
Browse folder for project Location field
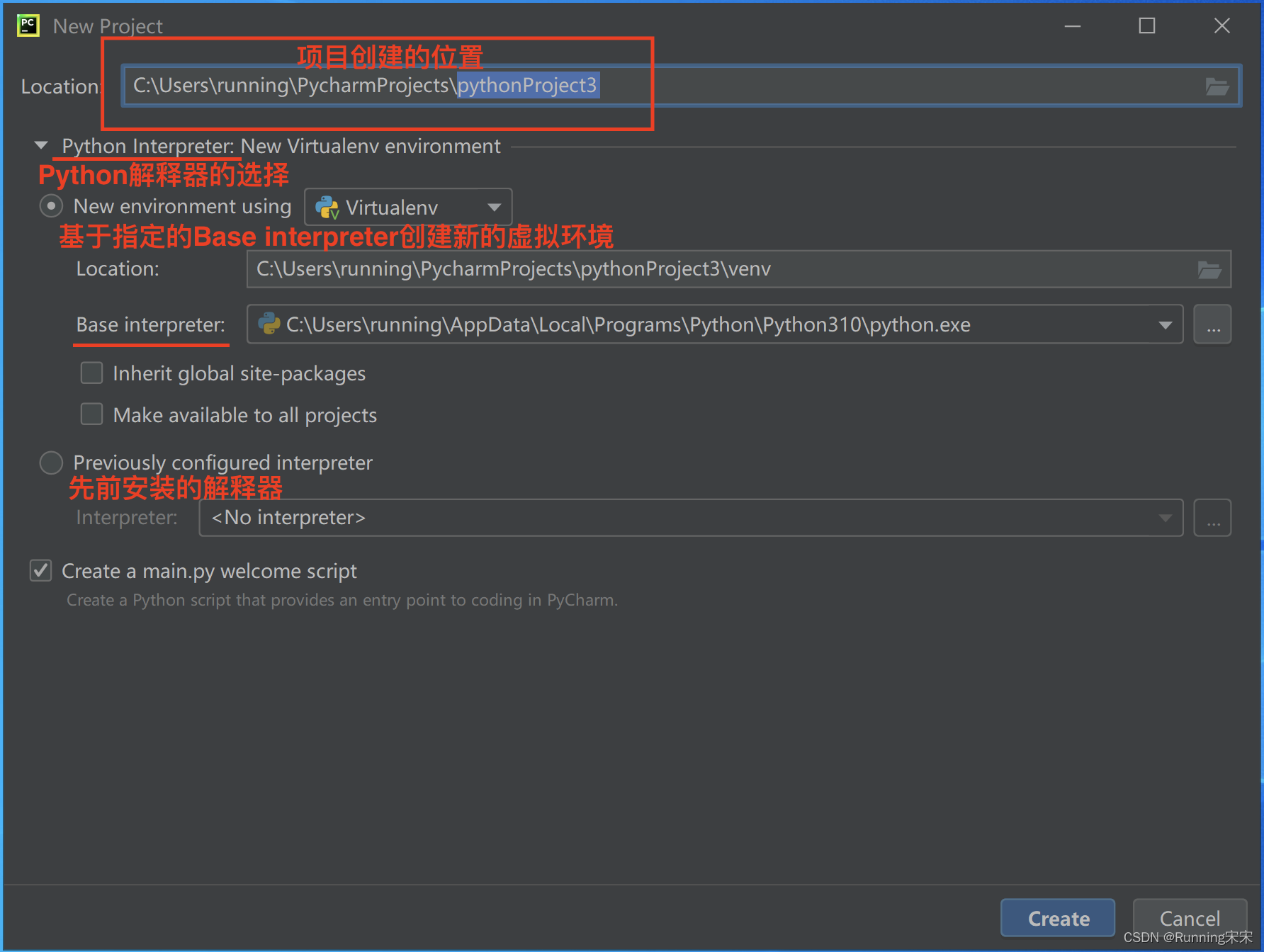1217,86
